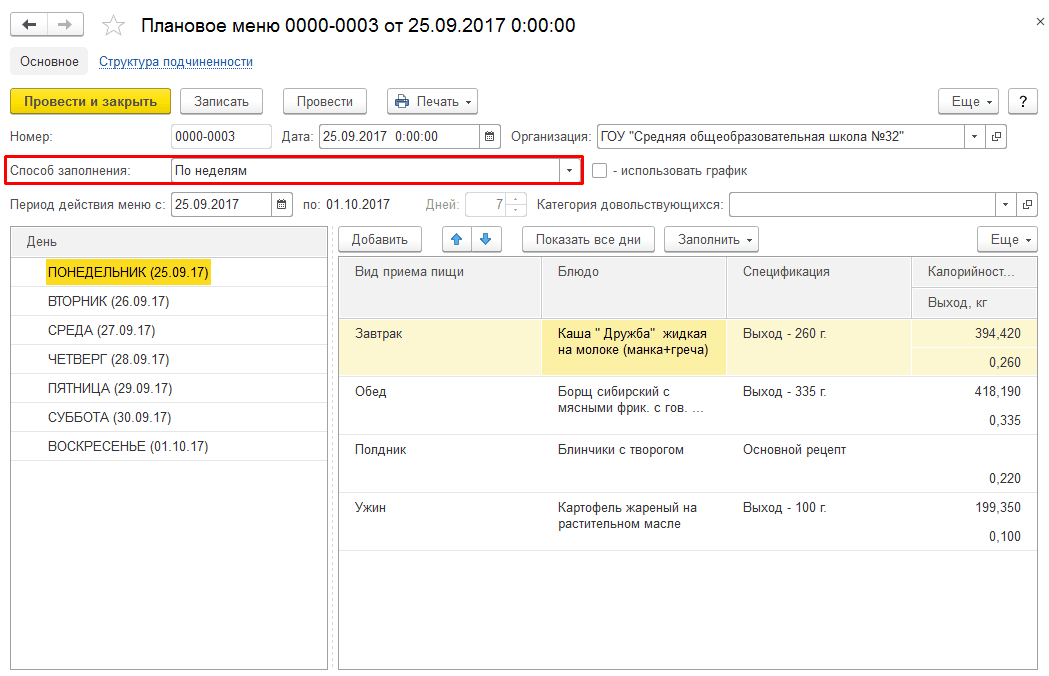The image size is (1049, 676).
Task: Select the Обед meal row cell
Action: [x=440, y=406]
